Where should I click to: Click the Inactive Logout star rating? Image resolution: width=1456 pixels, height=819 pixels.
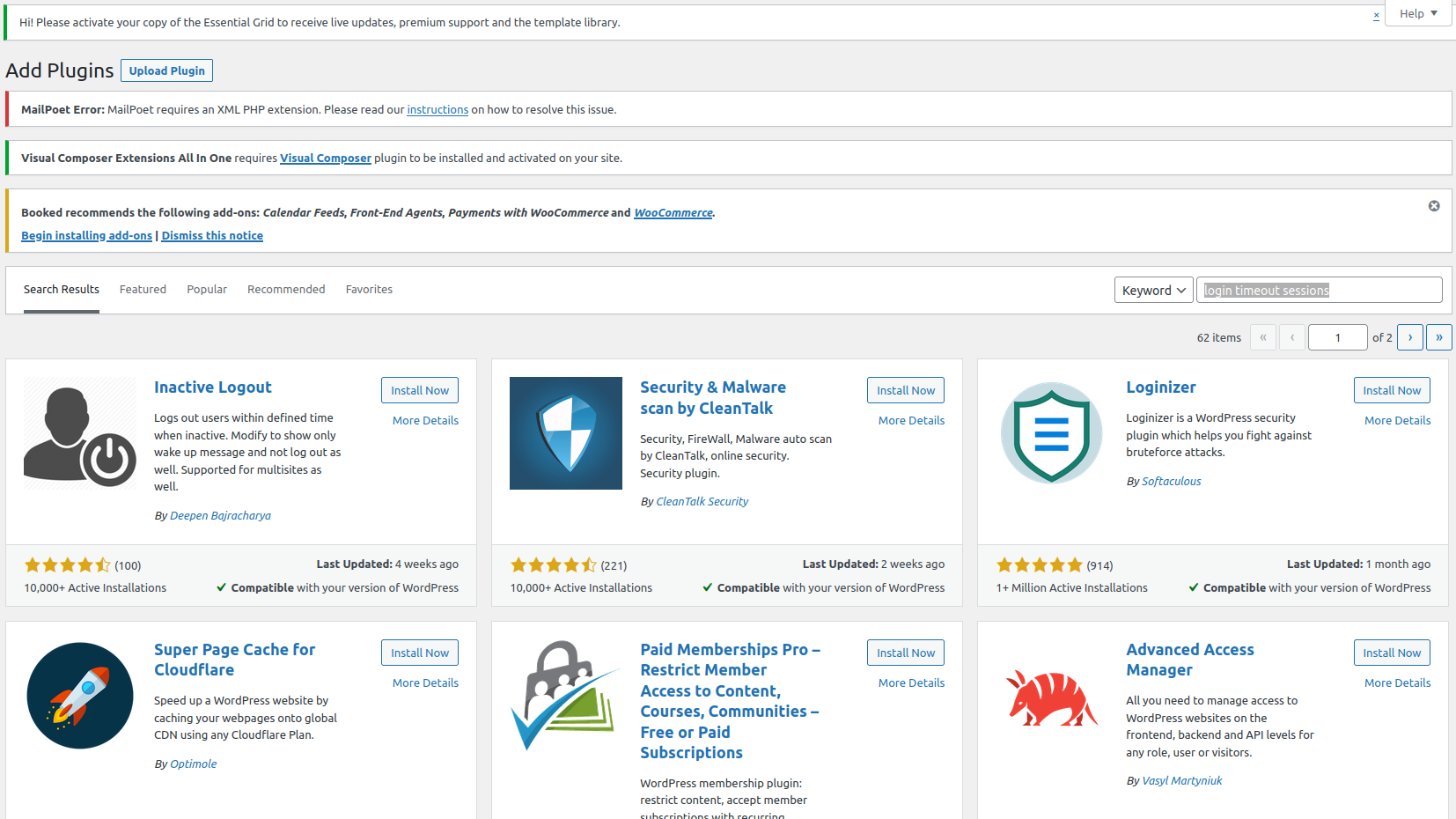pos(67,565)
